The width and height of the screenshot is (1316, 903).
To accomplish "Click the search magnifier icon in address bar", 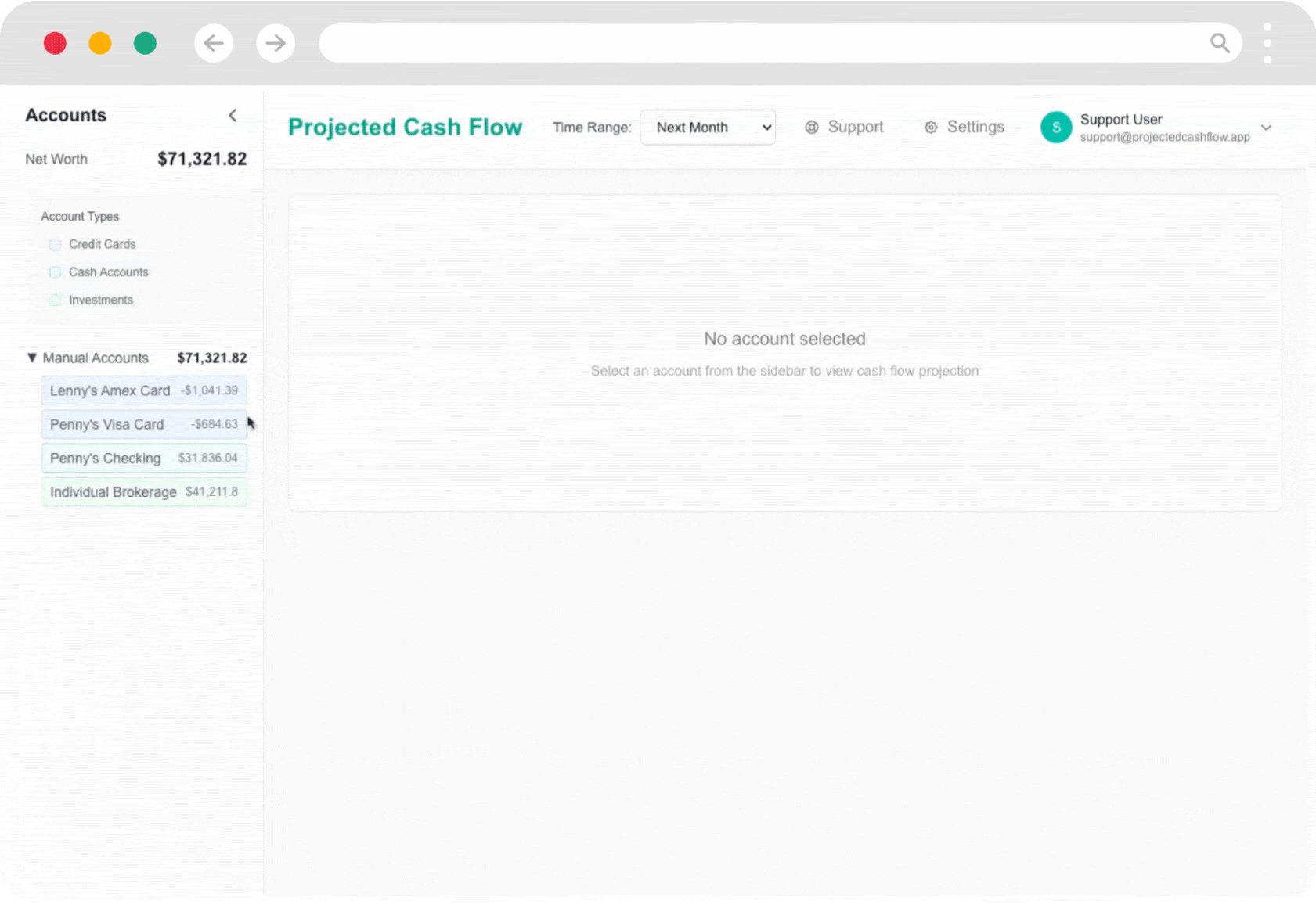I will pyautogui.click(x=1219, y=43).
